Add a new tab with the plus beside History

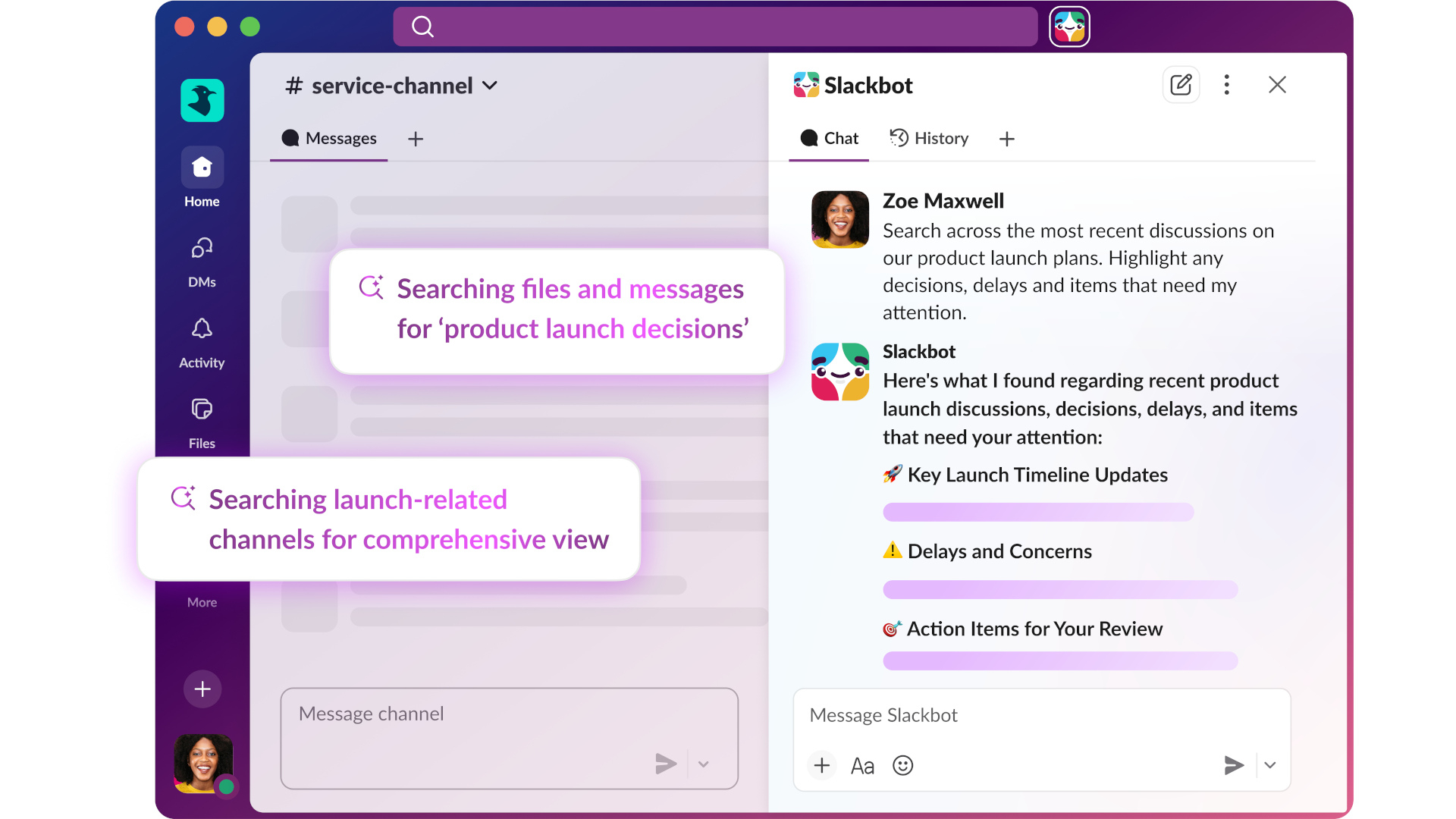1006,139
